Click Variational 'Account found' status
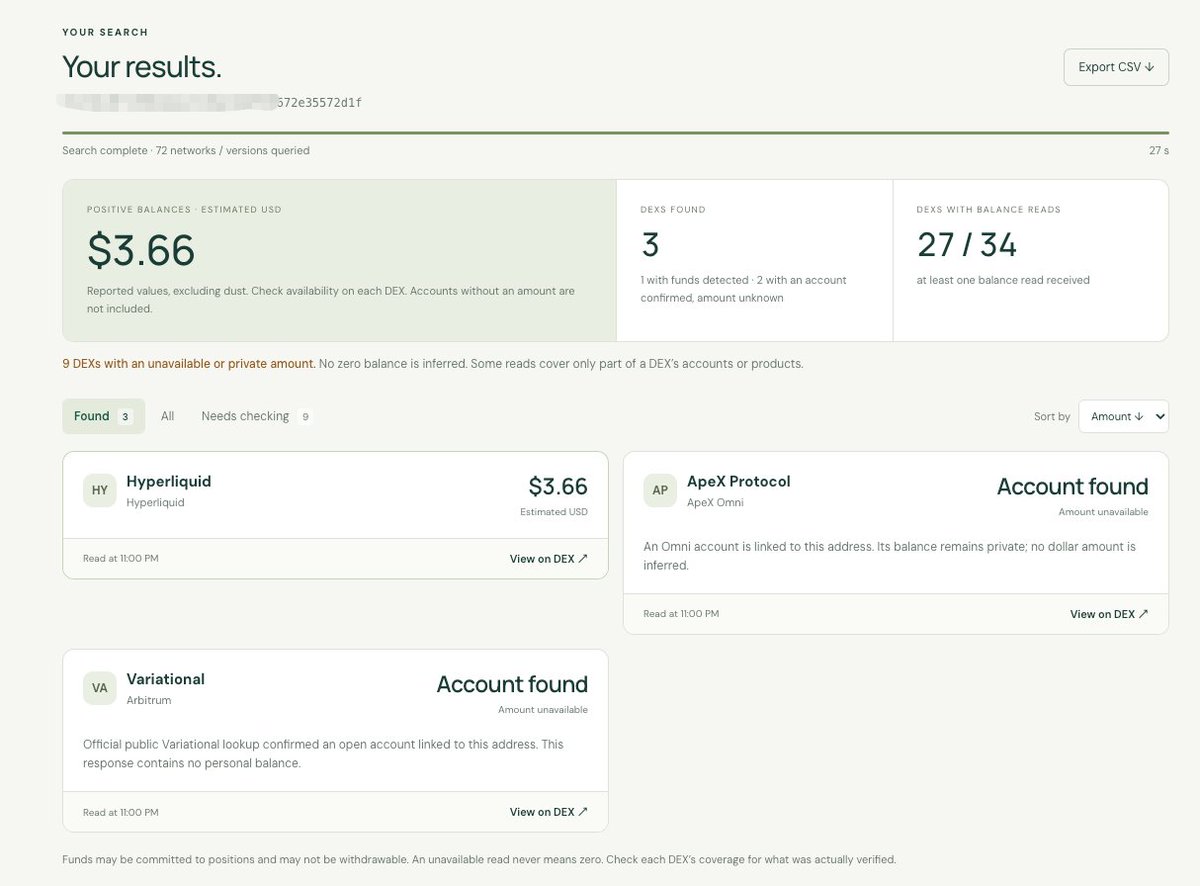This screenshot has height=886, width=1200. coord(512,685)
